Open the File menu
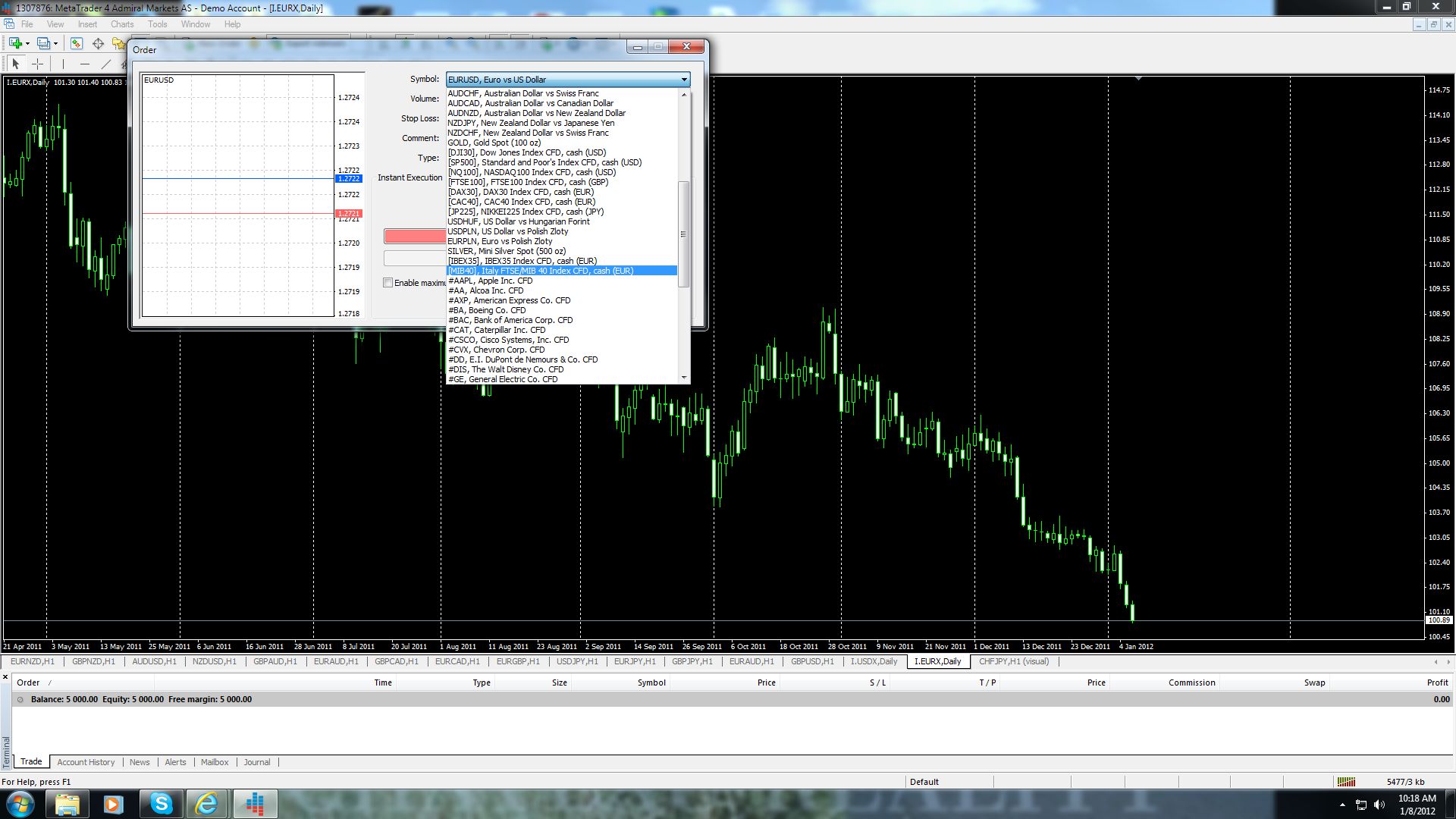1456x819 pixels. (x=27, y=24)
